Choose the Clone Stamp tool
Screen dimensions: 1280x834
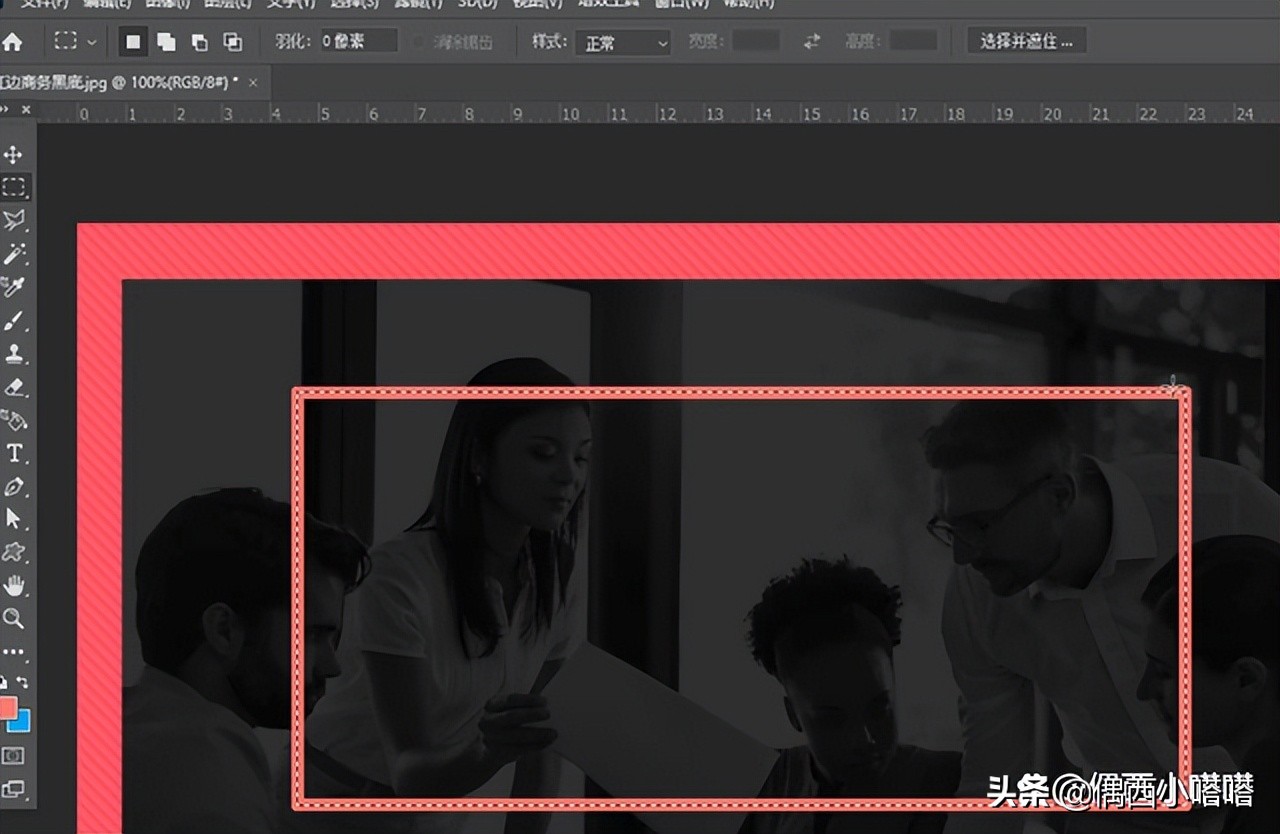pyautogui.click(x=15, y=353)
